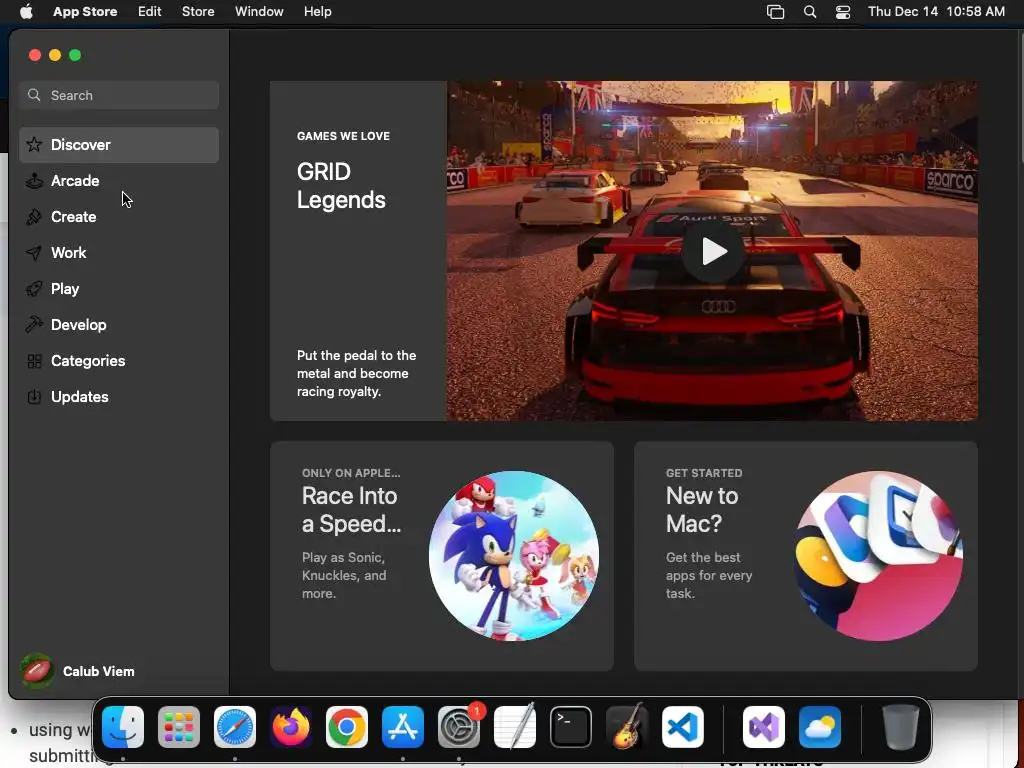Click the magnifier icon in Search field

pyautogui.click(x=34, y=95)
